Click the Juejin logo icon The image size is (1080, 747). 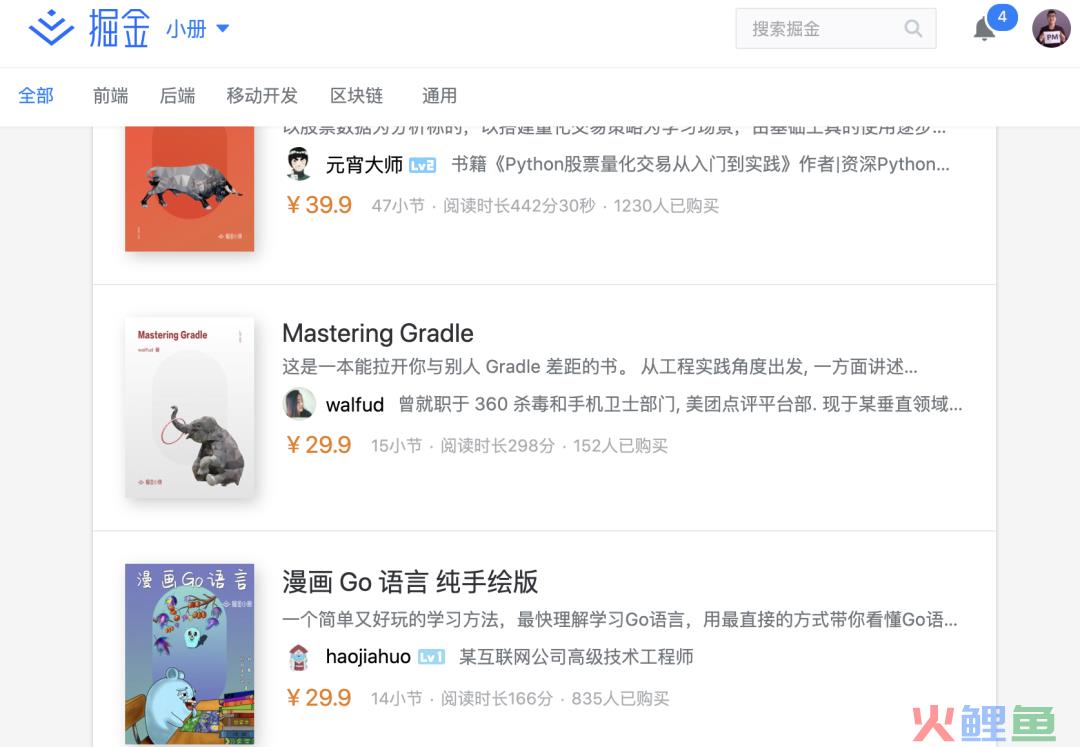click(x=51, y=28)
